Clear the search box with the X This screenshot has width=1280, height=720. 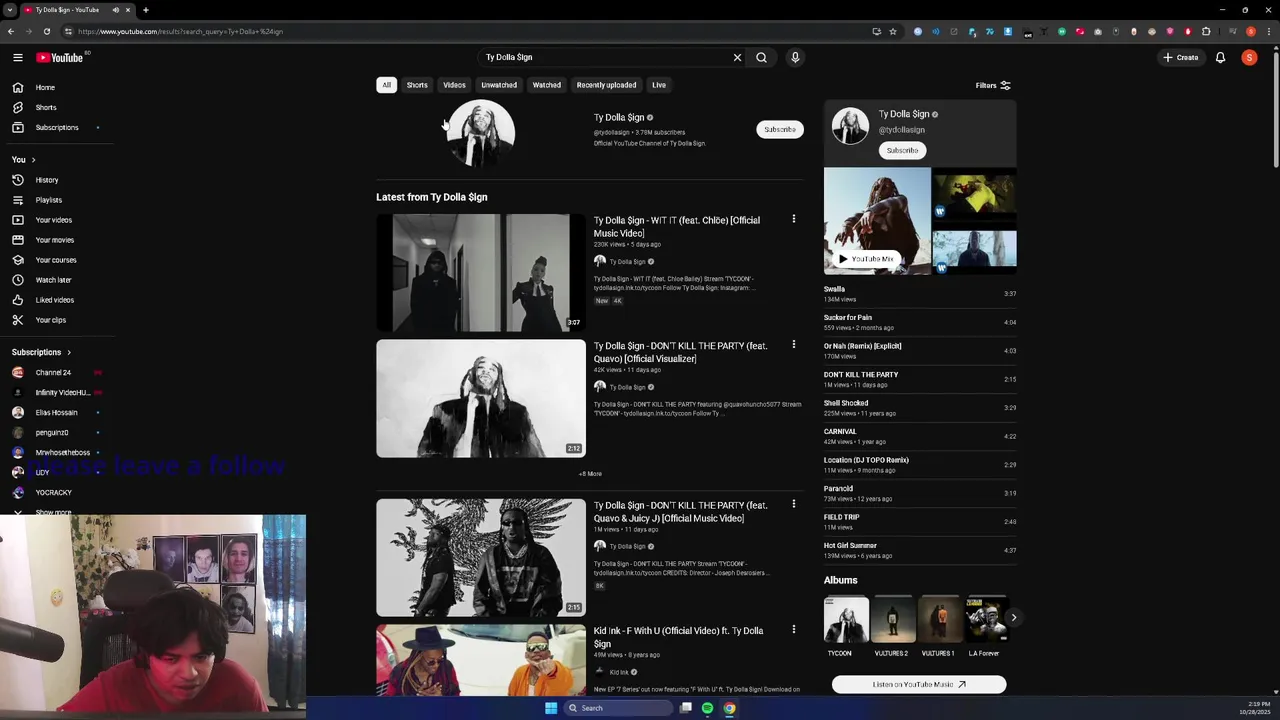[738, 58]
